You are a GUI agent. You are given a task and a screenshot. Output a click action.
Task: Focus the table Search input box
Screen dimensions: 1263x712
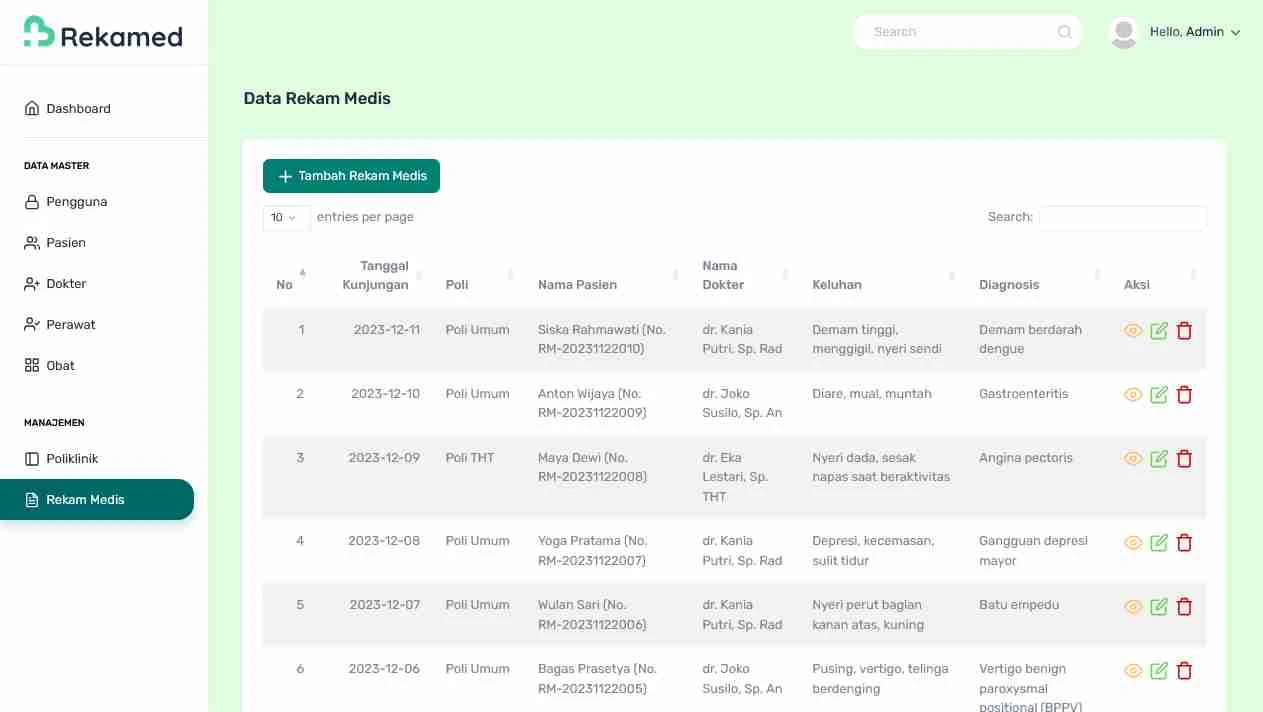point(1123,217)
